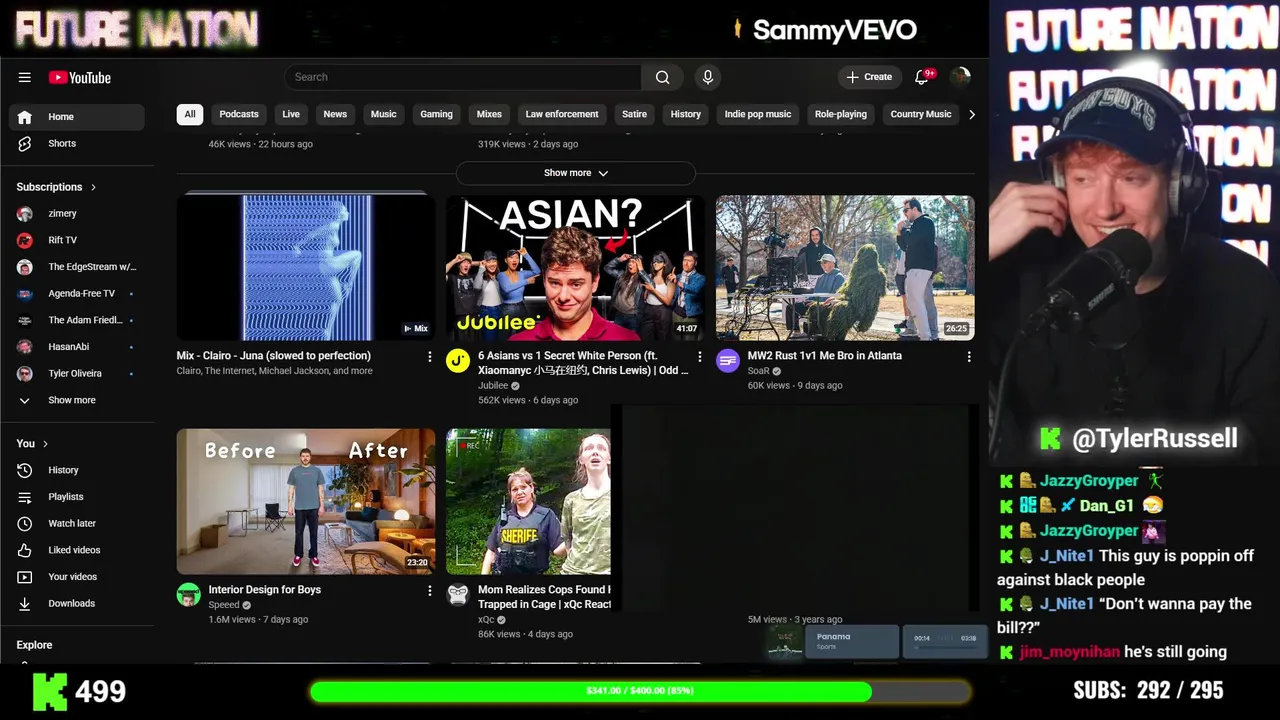Seek in the Panama song progress bar

(x=945, y=647)
